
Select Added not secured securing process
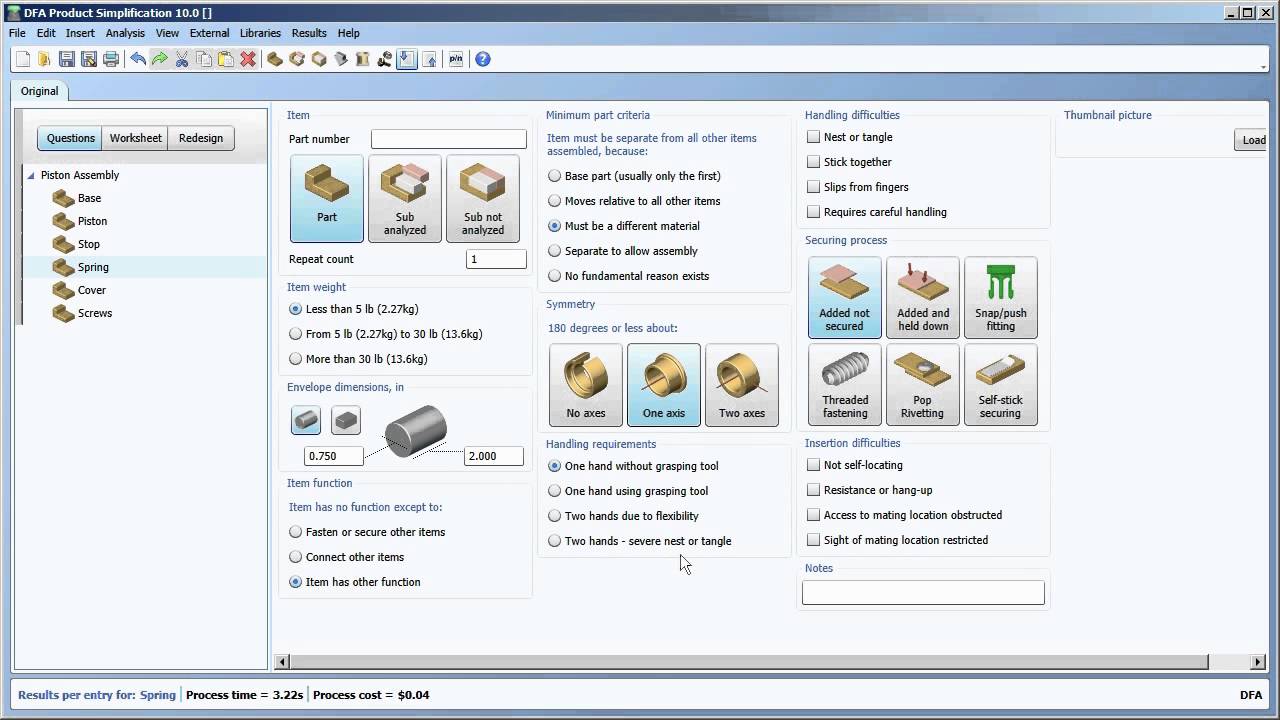(x=845, y=298)
